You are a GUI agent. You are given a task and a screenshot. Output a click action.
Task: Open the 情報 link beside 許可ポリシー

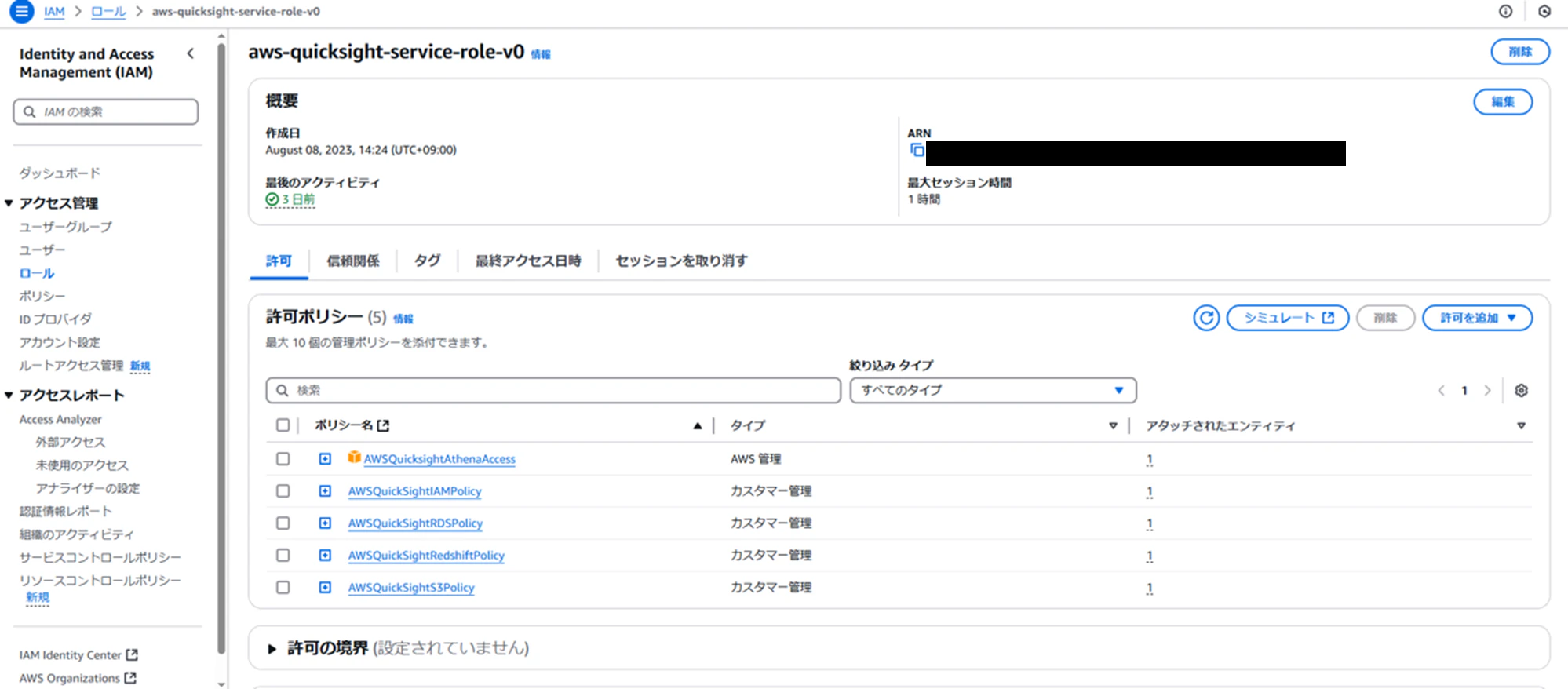(403, 319)
